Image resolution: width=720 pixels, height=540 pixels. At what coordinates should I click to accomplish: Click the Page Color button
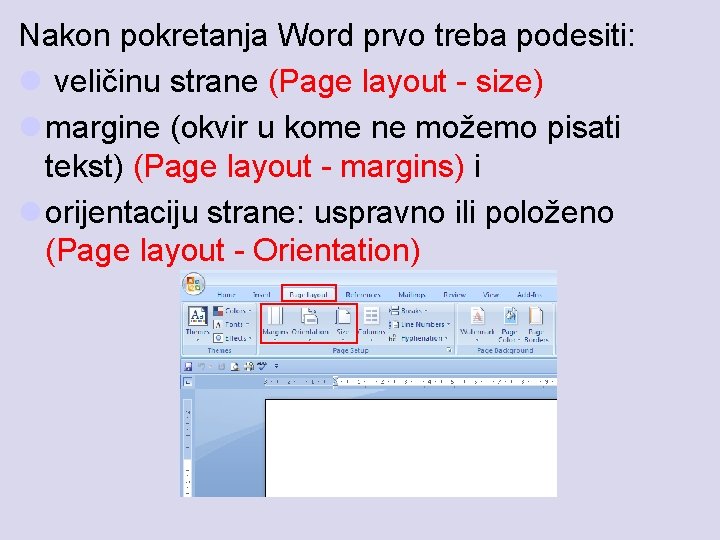click(x=509, y=324)
